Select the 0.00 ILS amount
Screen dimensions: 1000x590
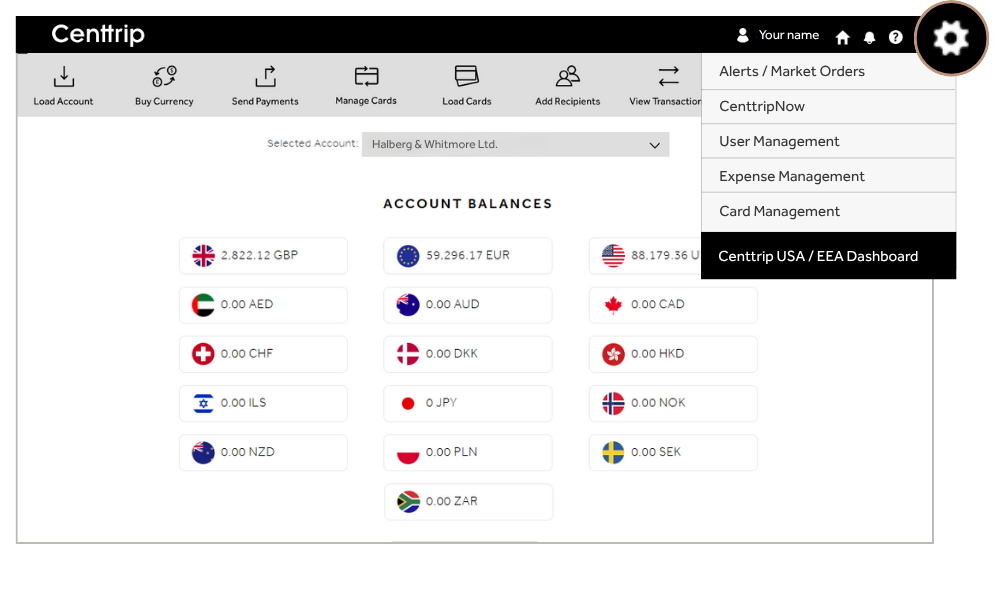244,402
